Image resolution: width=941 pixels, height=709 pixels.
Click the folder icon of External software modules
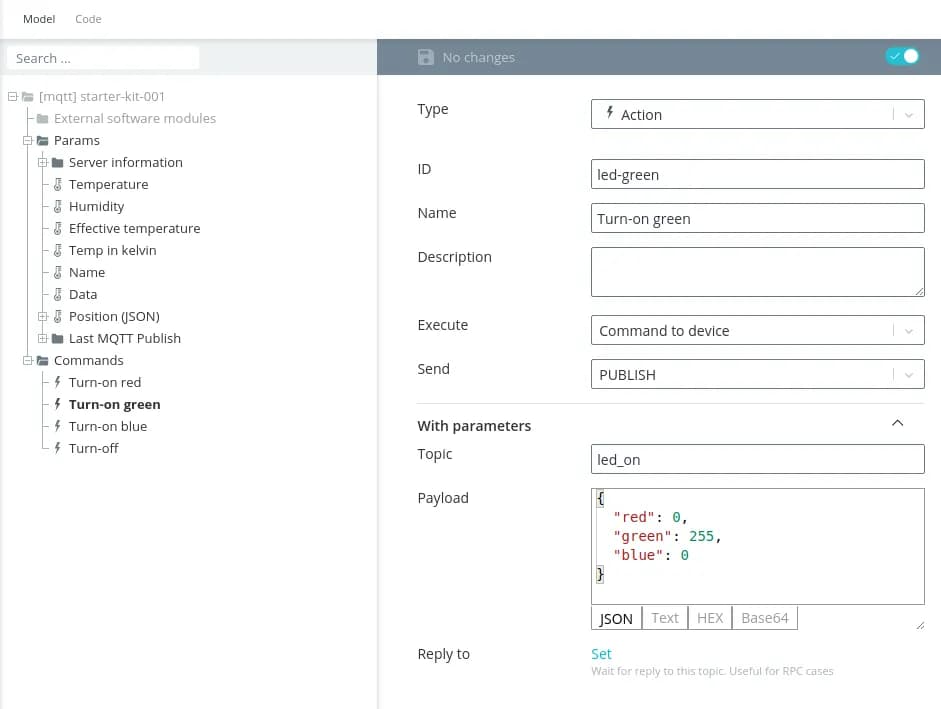pos(43,119)
